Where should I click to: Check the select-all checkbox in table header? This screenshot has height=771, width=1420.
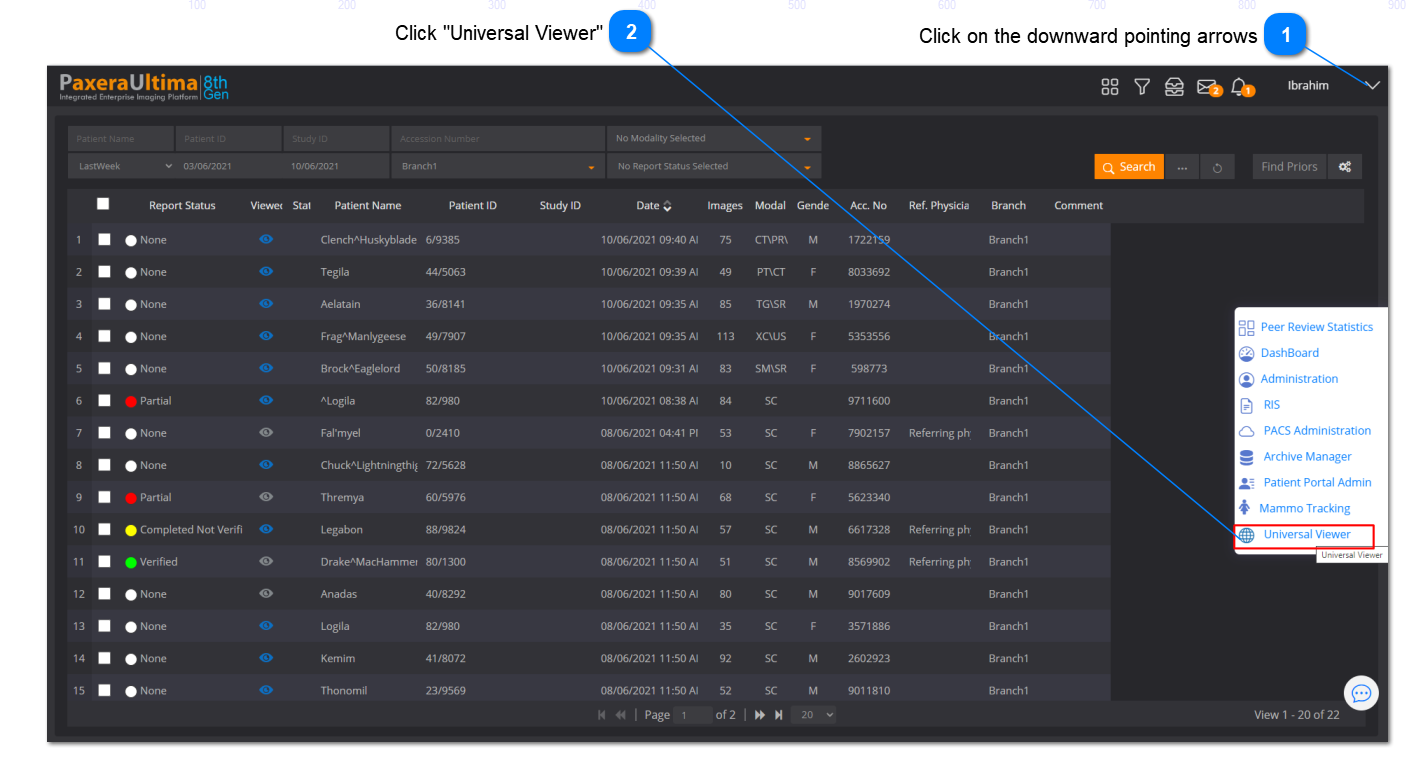click(103, 204)
